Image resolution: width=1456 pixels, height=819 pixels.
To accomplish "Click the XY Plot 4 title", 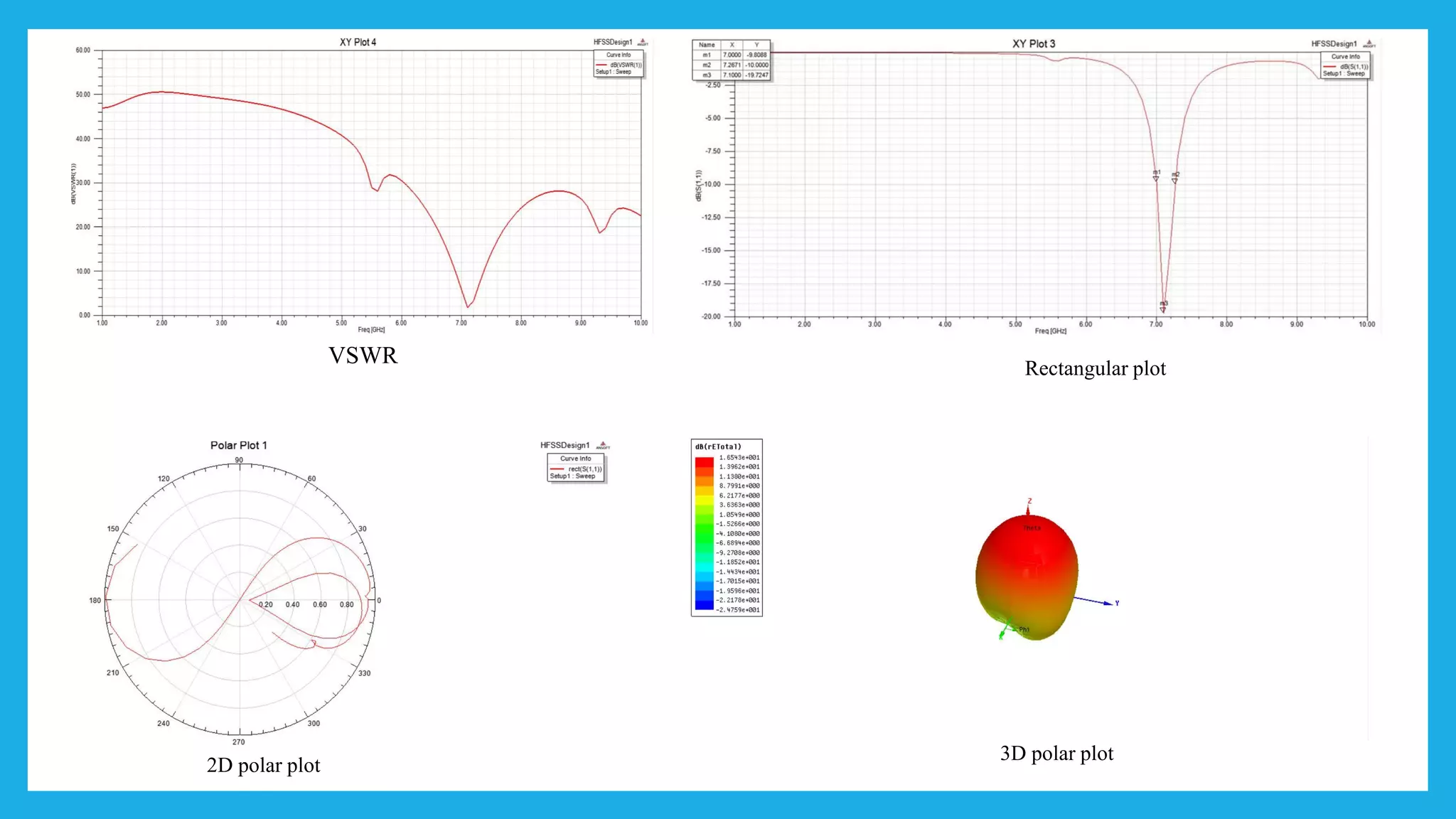I will coord(358,43).
